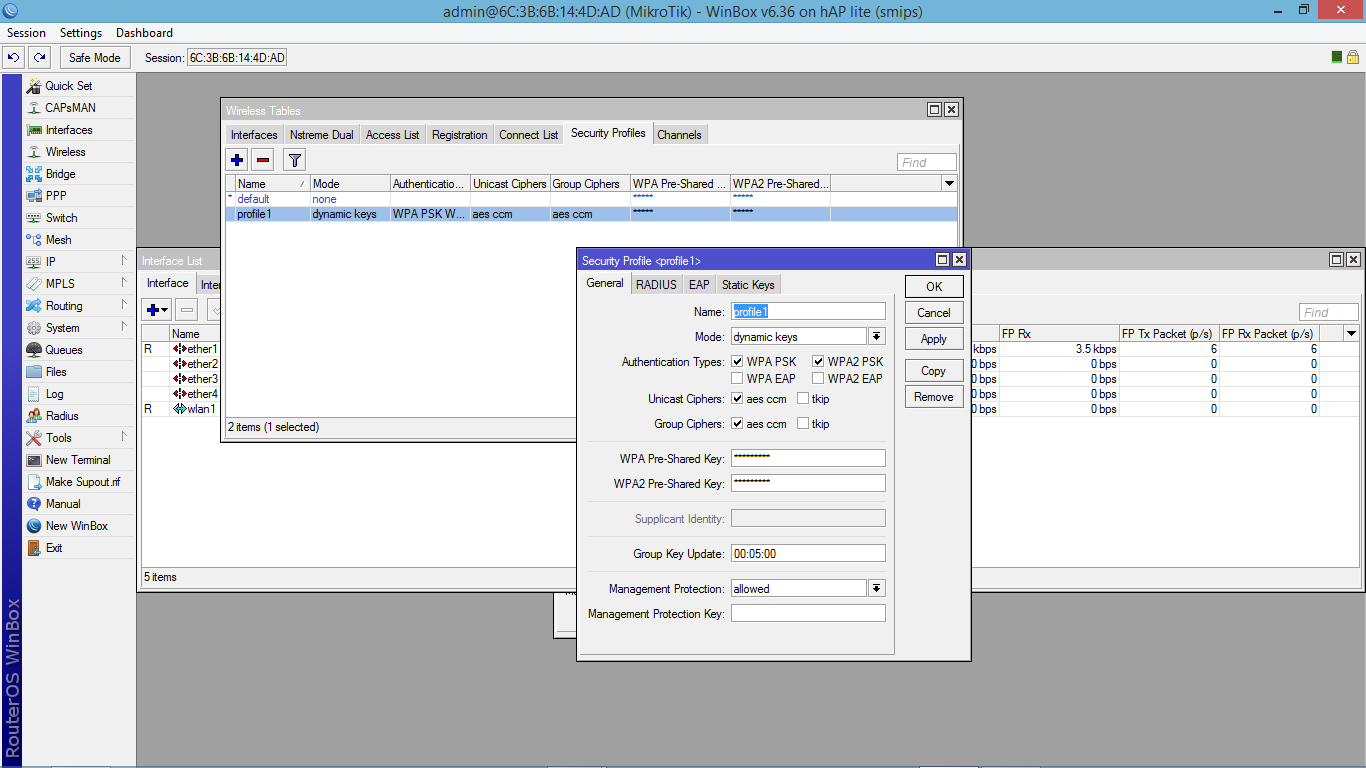This screenshot has width=1366, height=768.
Task: Open PPP in the sidebar
Action: point(56,196)
